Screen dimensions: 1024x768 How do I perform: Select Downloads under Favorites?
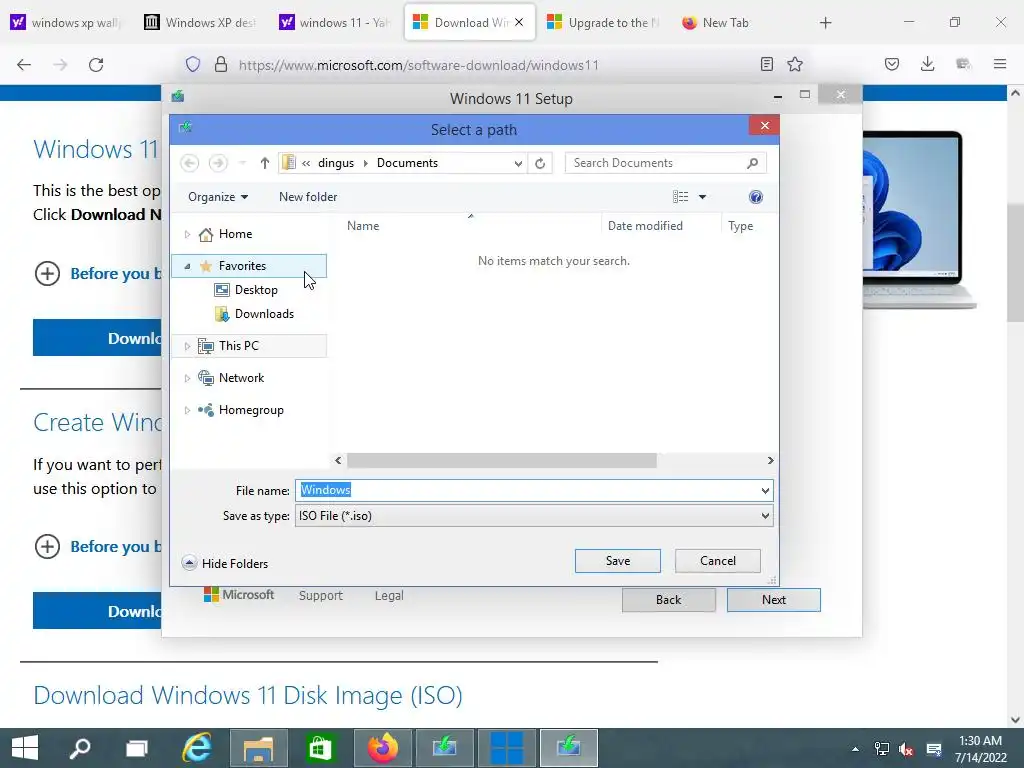[264, 314]
